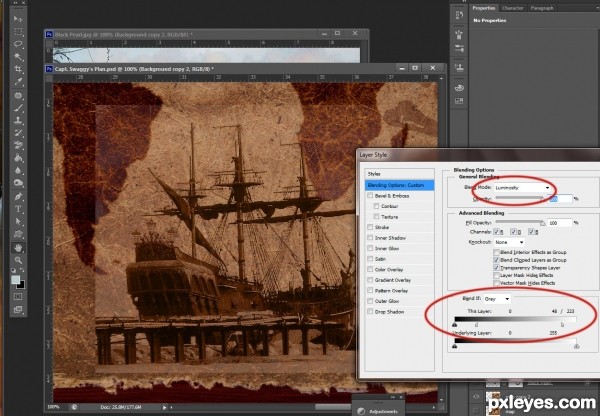Screen dimensions: 600x416
Task: Switch to the Paragraph tab
Action: (542, 8)
